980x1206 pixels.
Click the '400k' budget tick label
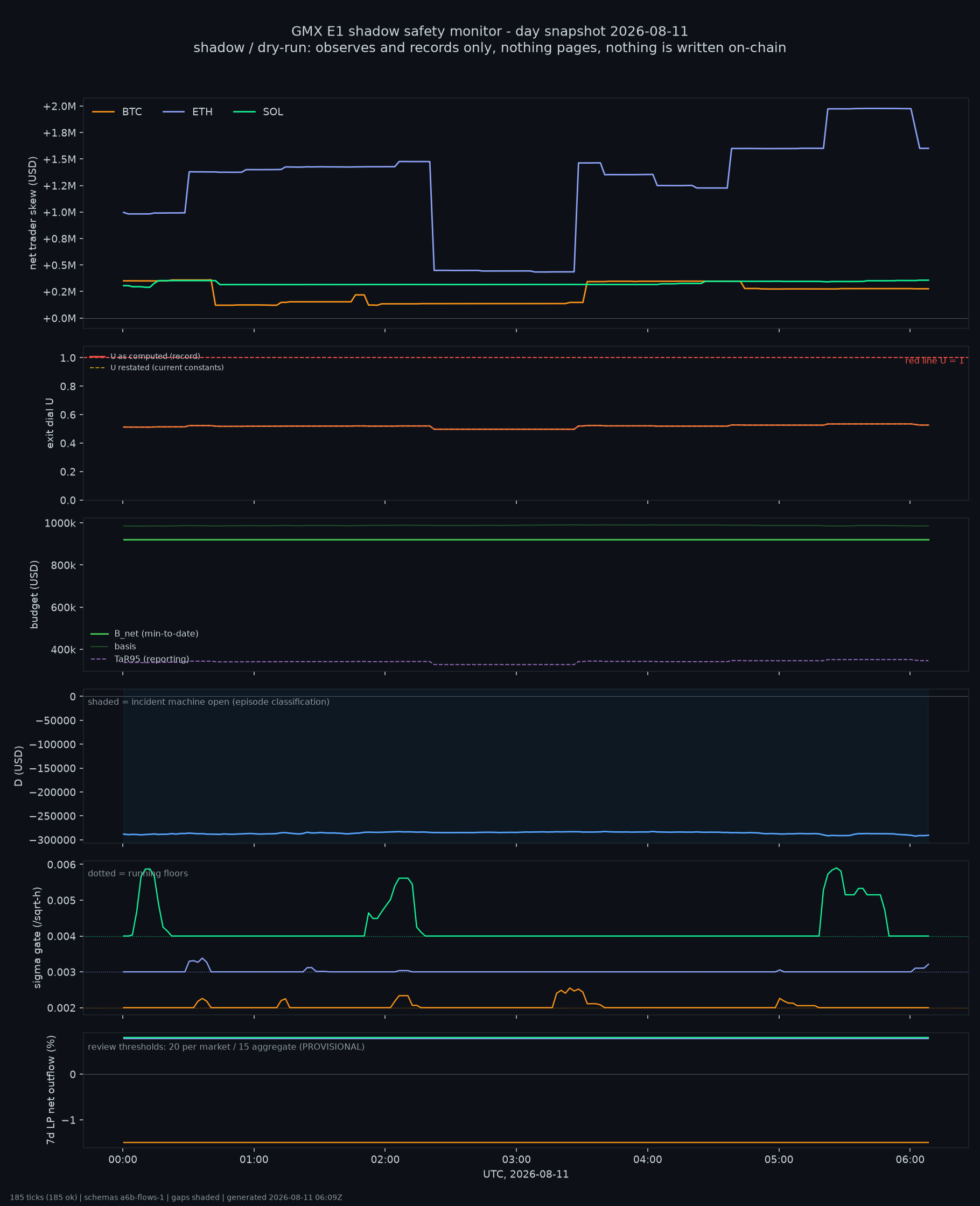click(63, 650)
